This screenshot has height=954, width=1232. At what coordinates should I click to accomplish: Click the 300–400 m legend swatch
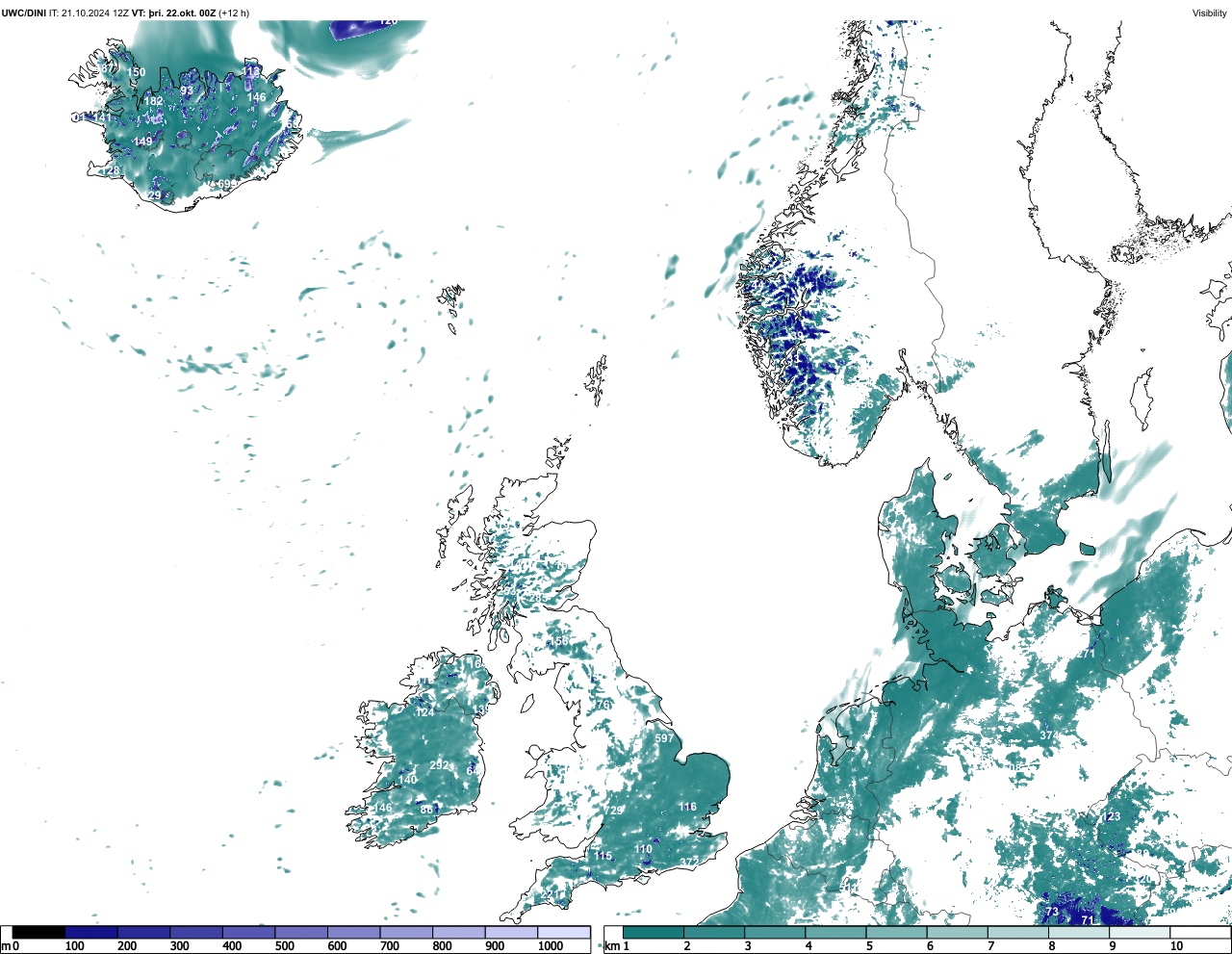coord(196,932)
